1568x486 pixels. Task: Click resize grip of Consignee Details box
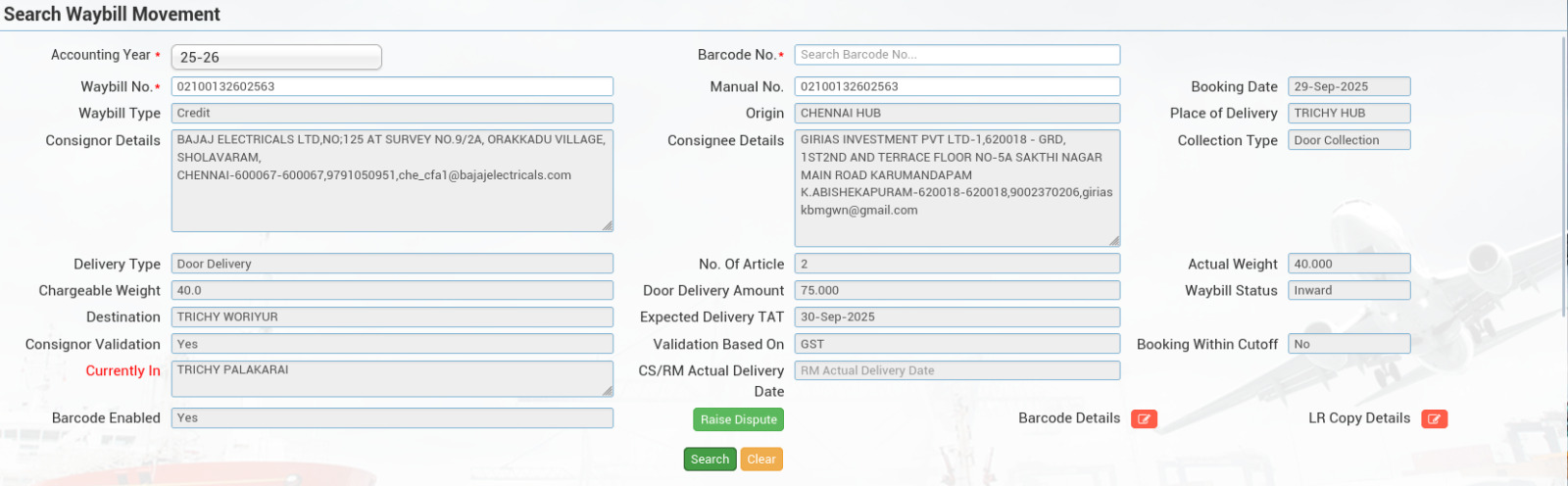click(x=1114, y=240)
